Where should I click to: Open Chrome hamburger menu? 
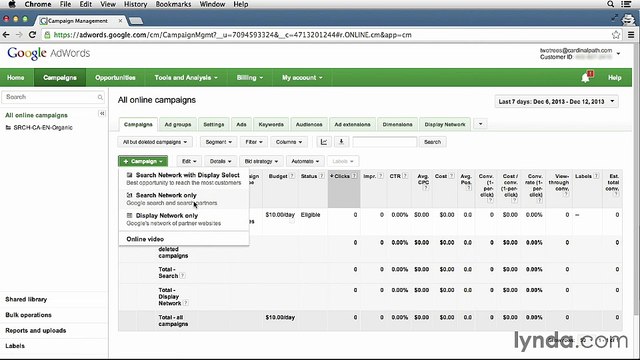point(631,35)
